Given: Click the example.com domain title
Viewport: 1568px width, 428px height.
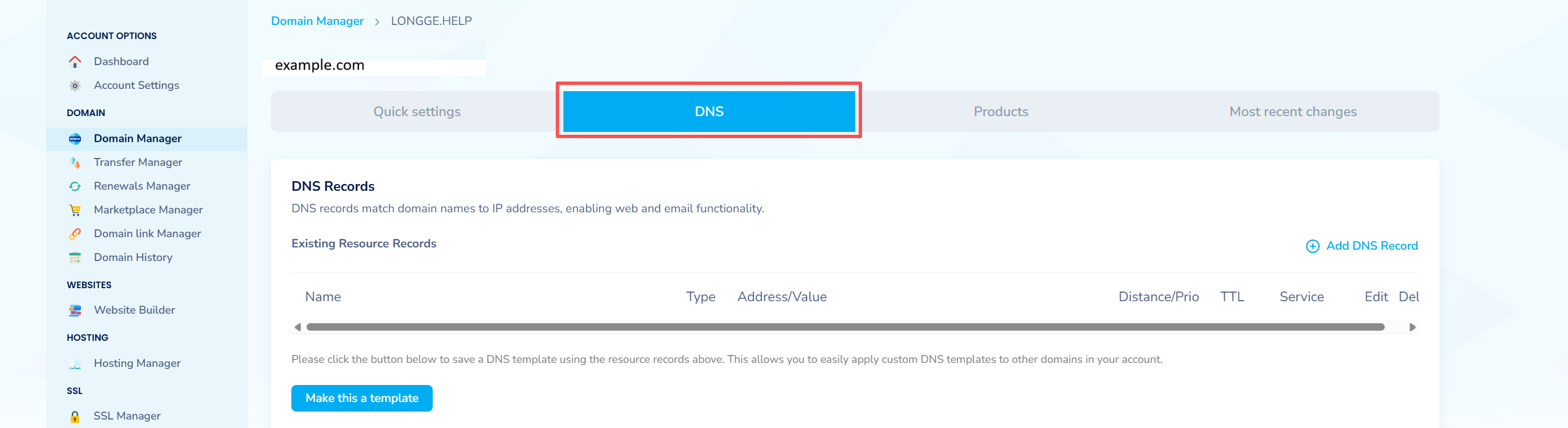Looking at the screenshot, I should pyautogui.click(x=320, y=65).
